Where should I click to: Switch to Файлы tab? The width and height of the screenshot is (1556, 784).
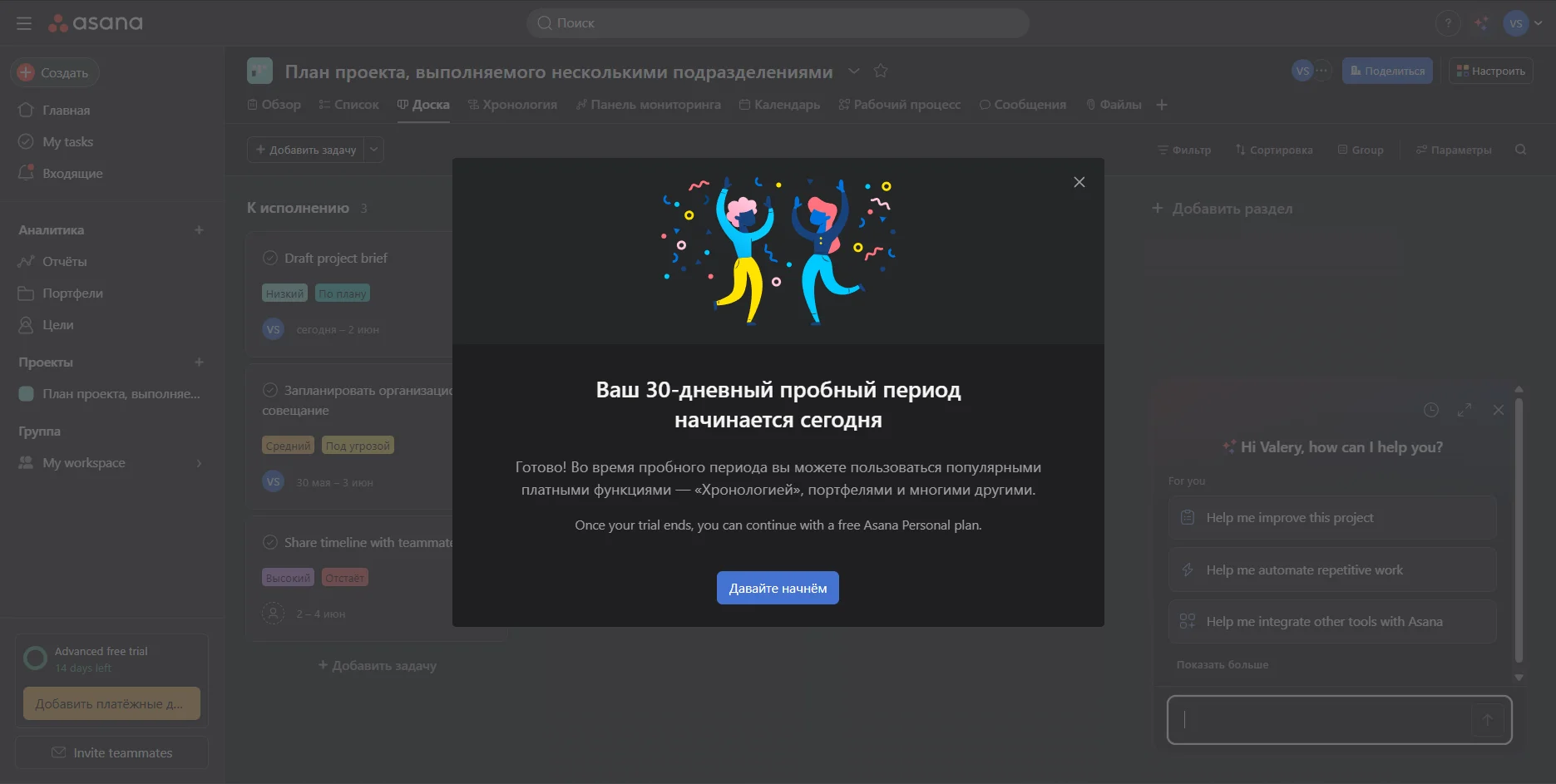click(1114, 105)
